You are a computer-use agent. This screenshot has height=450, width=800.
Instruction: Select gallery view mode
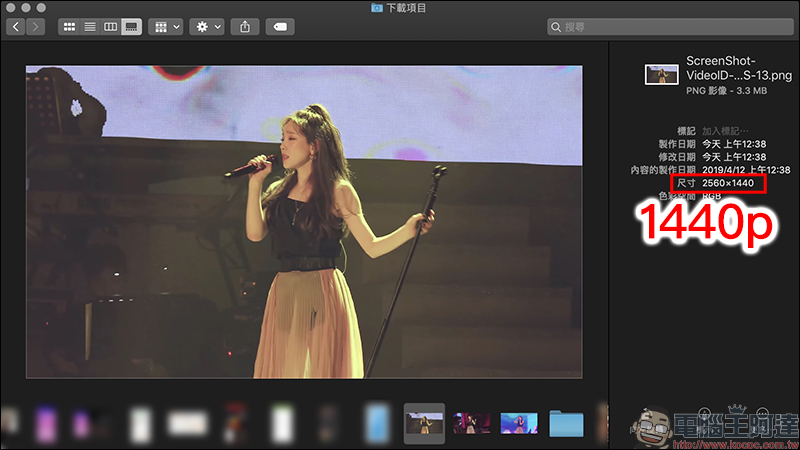pyautogui.click(x=131, y=26)
